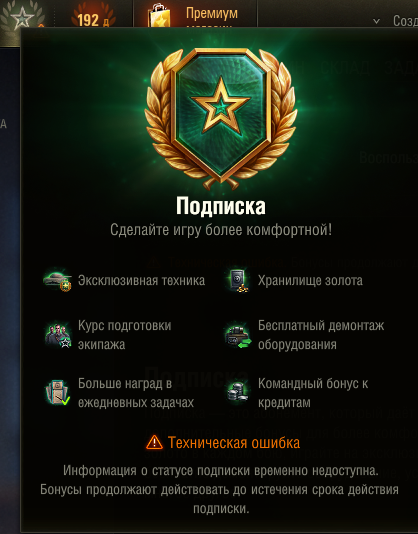Click the large green star shield emblem

[221, 118]
